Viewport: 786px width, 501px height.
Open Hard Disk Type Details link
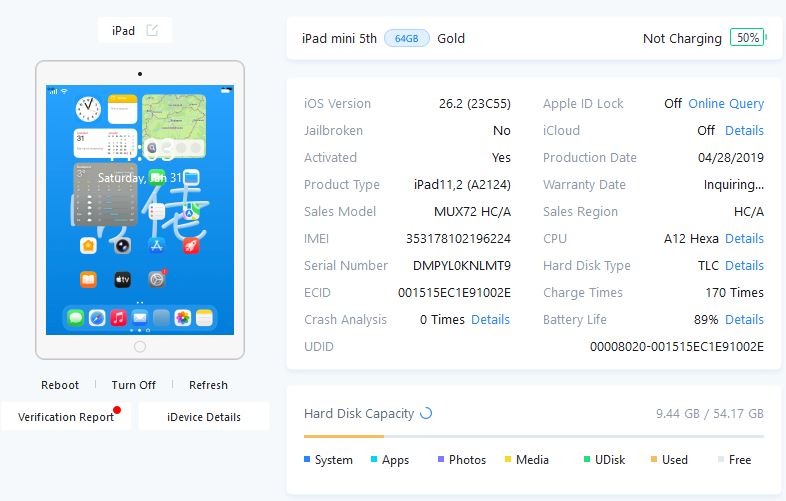pos(744,266)
